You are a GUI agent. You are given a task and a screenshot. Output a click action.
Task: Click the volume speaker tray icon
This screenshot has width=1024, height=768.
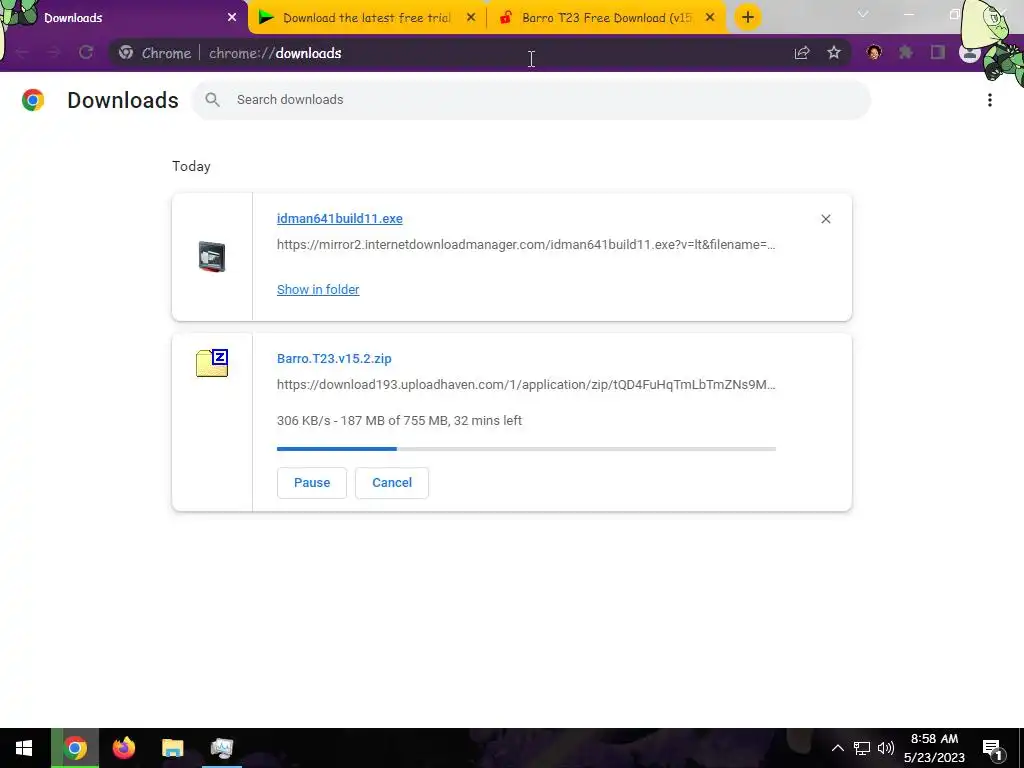pyautogui.click(x=886, y=748)
